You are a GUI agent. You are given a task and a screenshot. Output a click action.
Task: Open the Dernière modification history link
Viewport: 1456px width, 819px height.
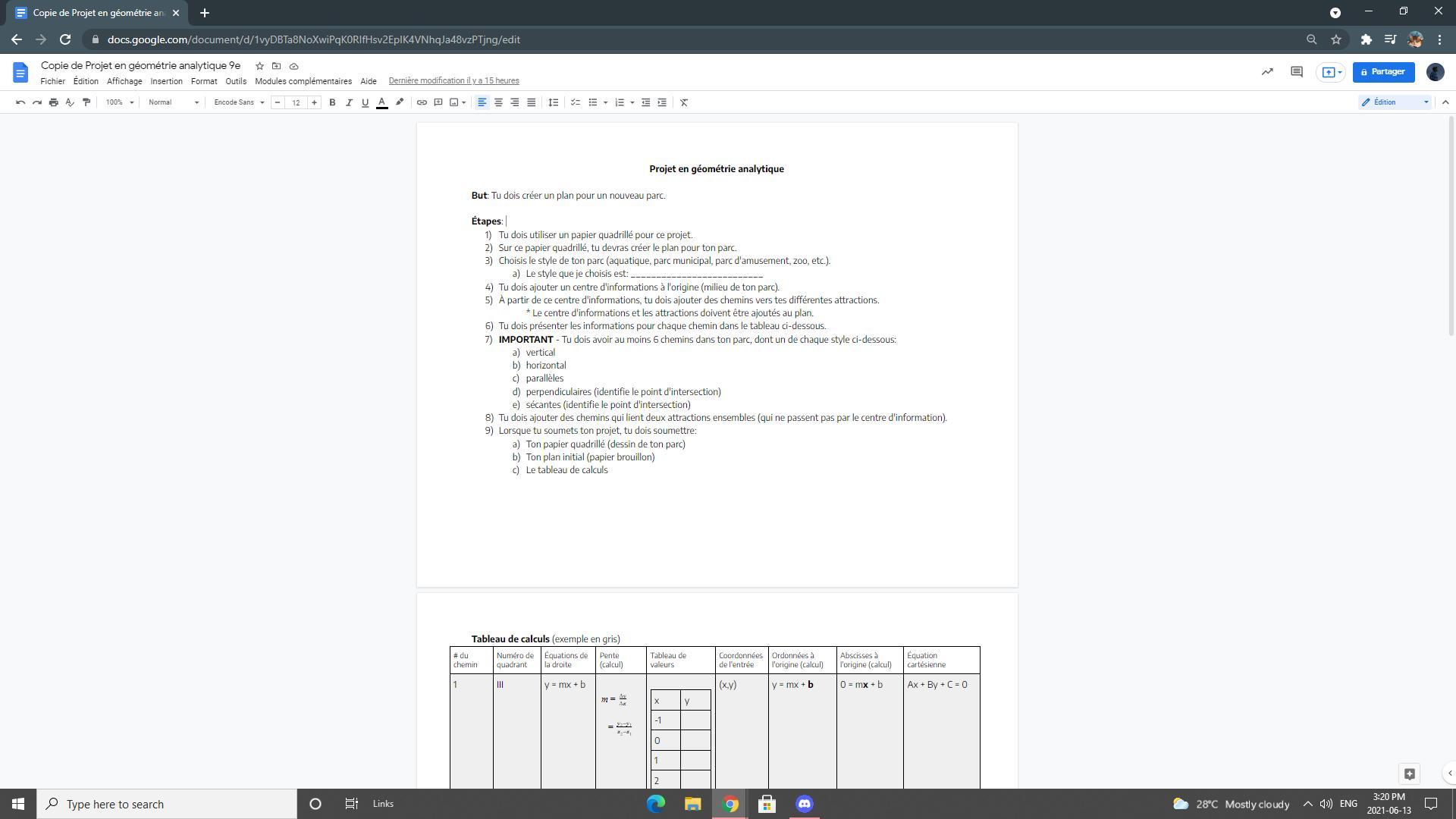pos(453,81)
